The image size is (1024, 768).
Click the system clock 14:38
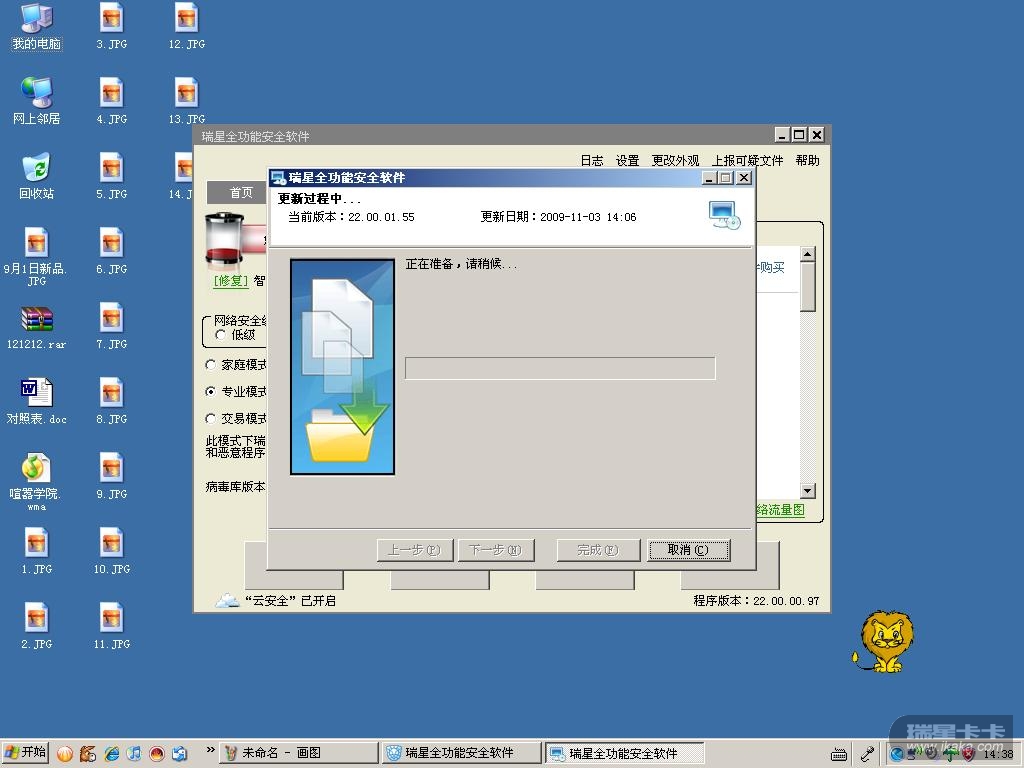tap(999, 754)
